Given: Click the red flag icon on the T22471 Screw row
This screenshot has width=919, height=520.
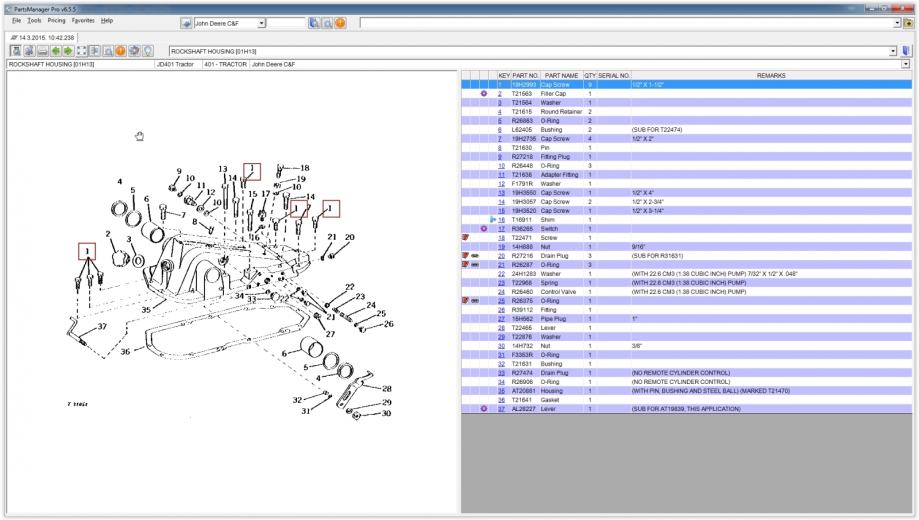Looking at the screenshot, I should [466, 237].
